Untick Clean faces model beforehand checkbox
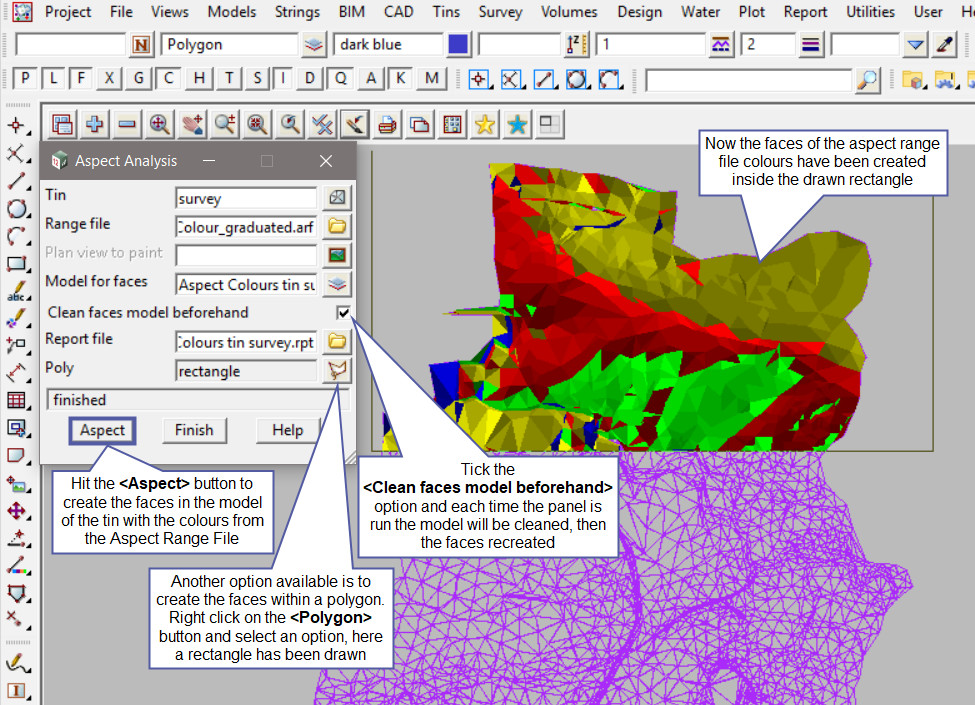The image size is (975, 705). pyautogui.click(x=344, y=313)
